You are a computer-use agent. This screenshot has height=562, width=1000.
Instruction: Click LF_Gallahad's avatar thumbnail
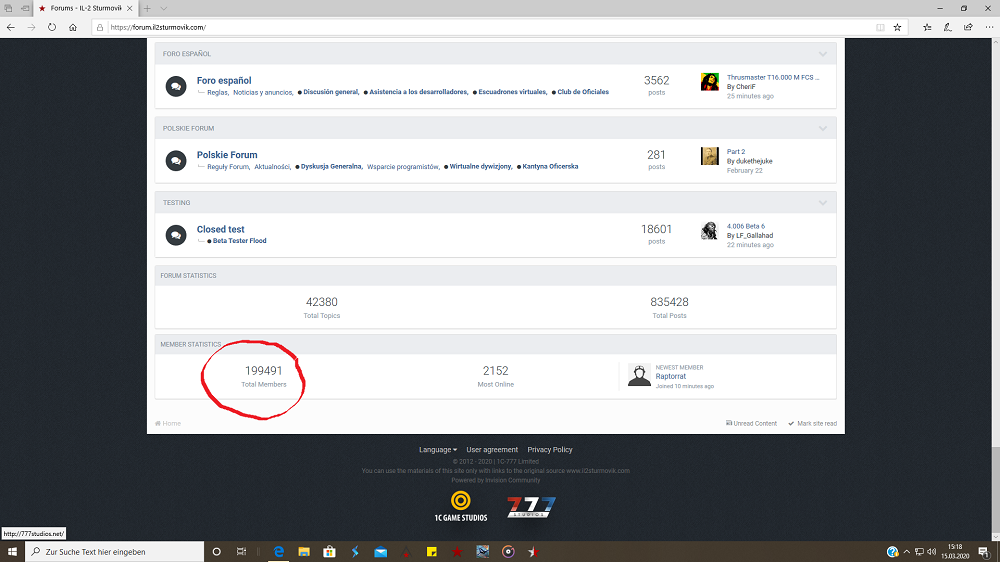point(710,230)
